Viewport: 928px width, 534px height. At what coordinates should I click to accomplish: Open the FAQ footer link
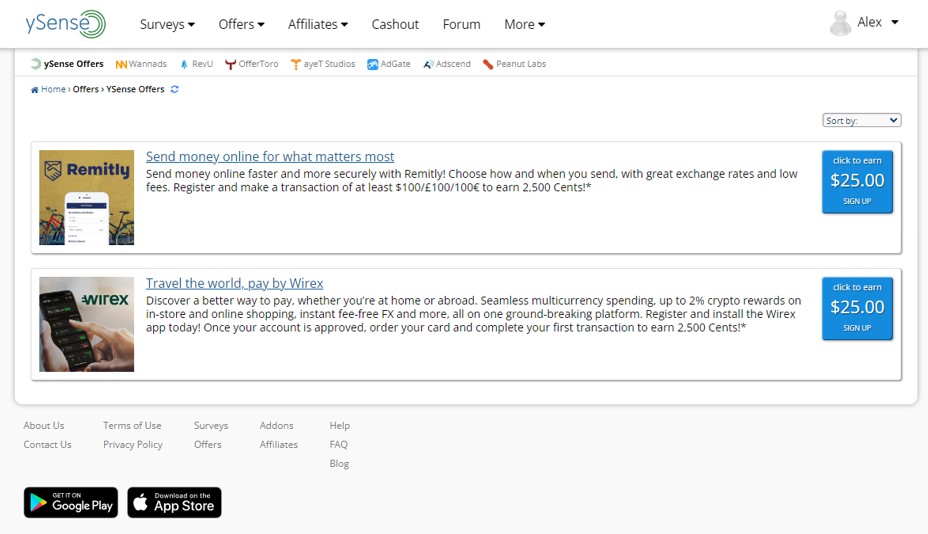pos(339,445)
